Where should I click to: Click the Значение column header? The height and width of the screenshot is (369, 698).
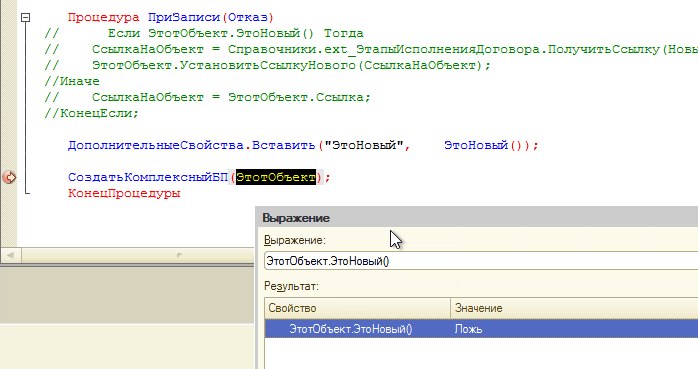[x=574, y=308]
